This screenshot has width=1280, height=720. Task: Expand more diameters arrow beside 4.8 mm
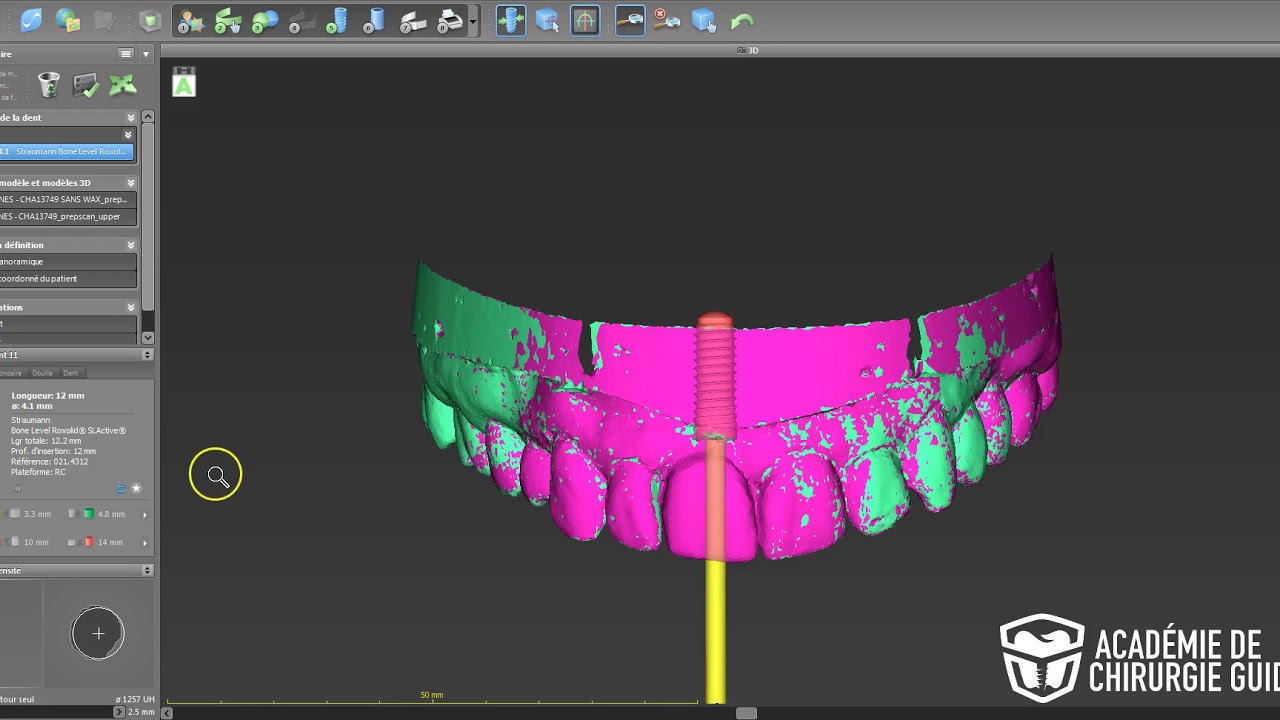[145, 515]
